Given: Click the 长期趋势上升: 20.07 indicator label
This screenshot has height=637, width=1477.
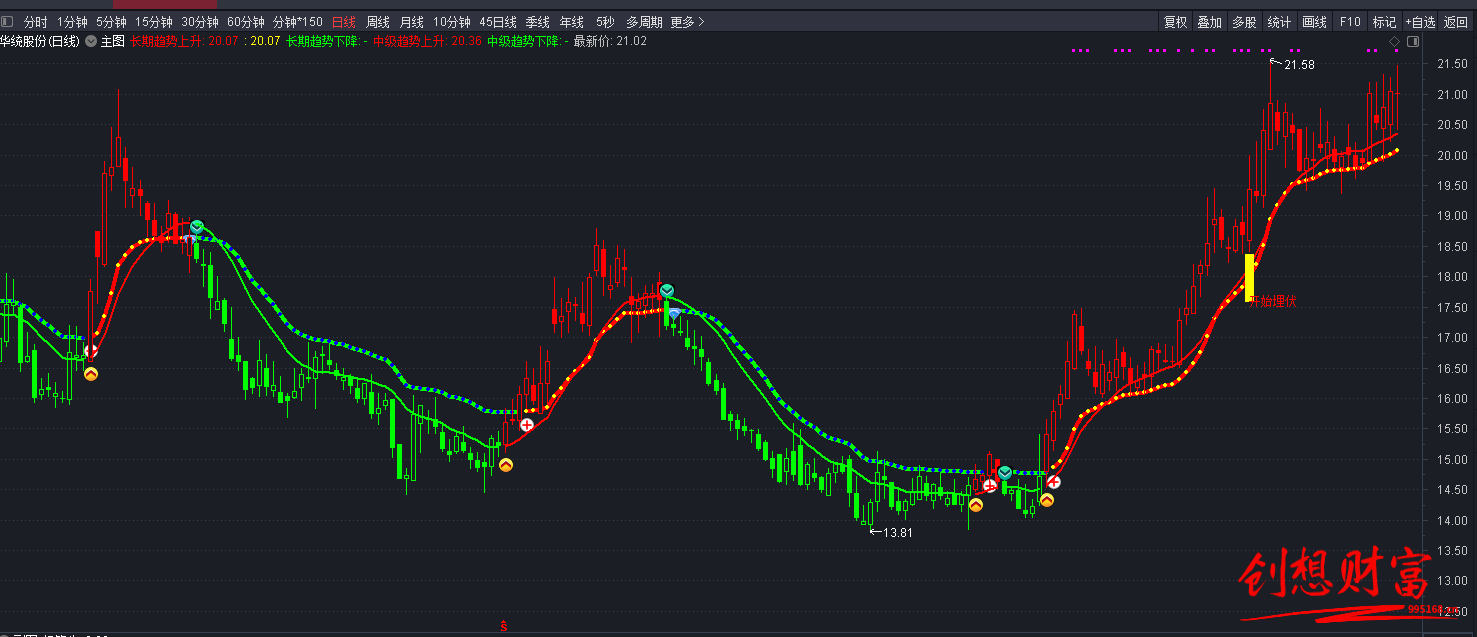Looking at the screenshot, I should tap(185, 41).
